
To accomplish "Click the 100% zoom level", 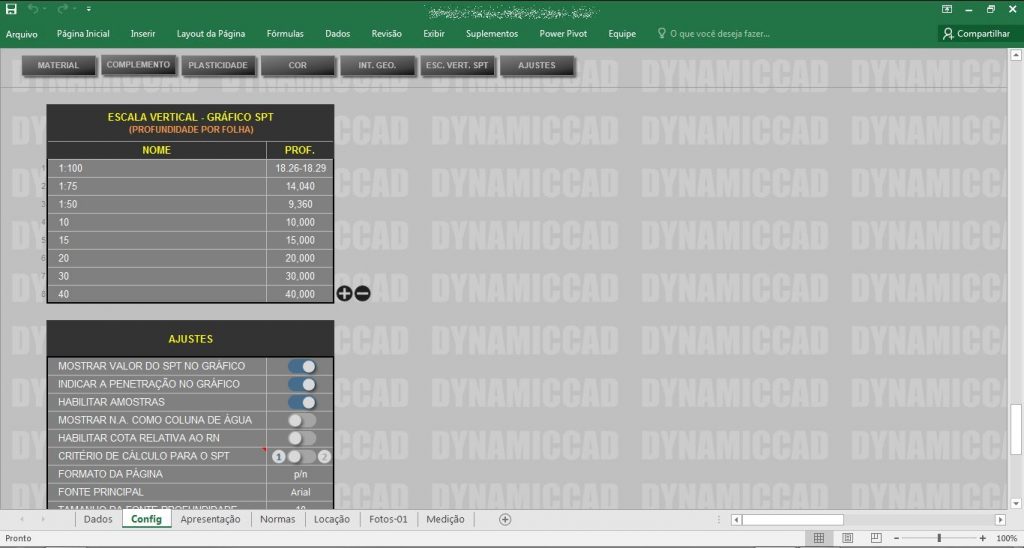I will 1006,538.
